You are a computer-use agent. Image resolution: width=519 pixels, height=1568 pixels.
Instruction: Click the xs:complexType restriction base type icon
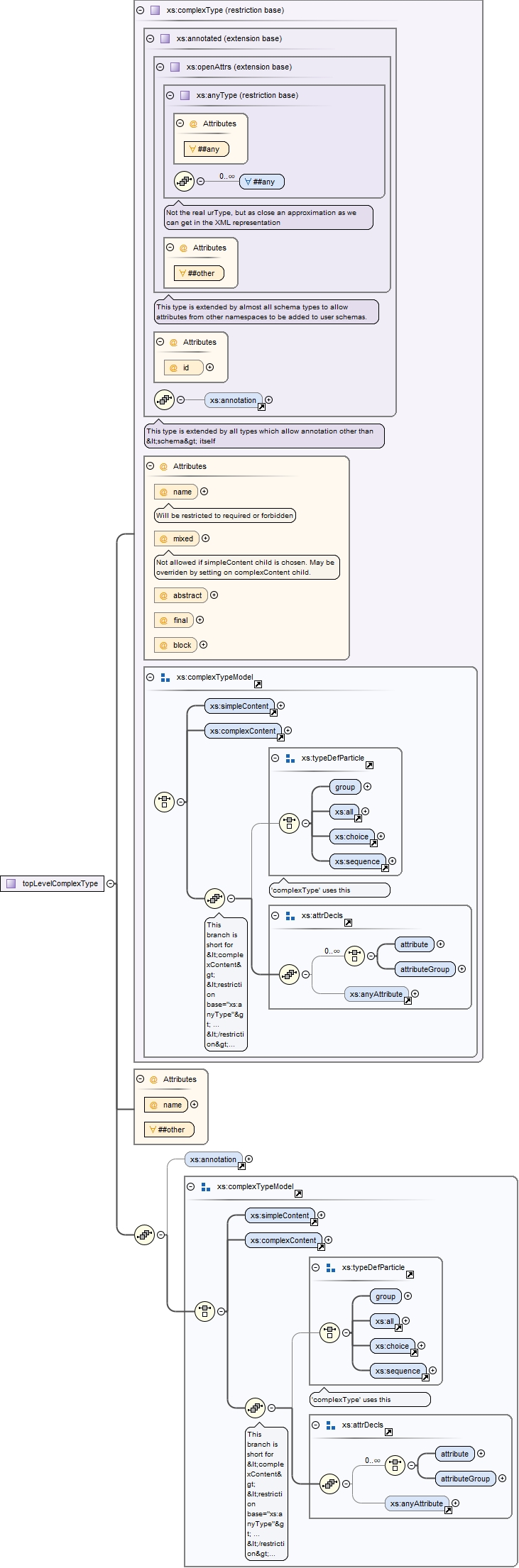pyautogui.click(x=155, y=10)
